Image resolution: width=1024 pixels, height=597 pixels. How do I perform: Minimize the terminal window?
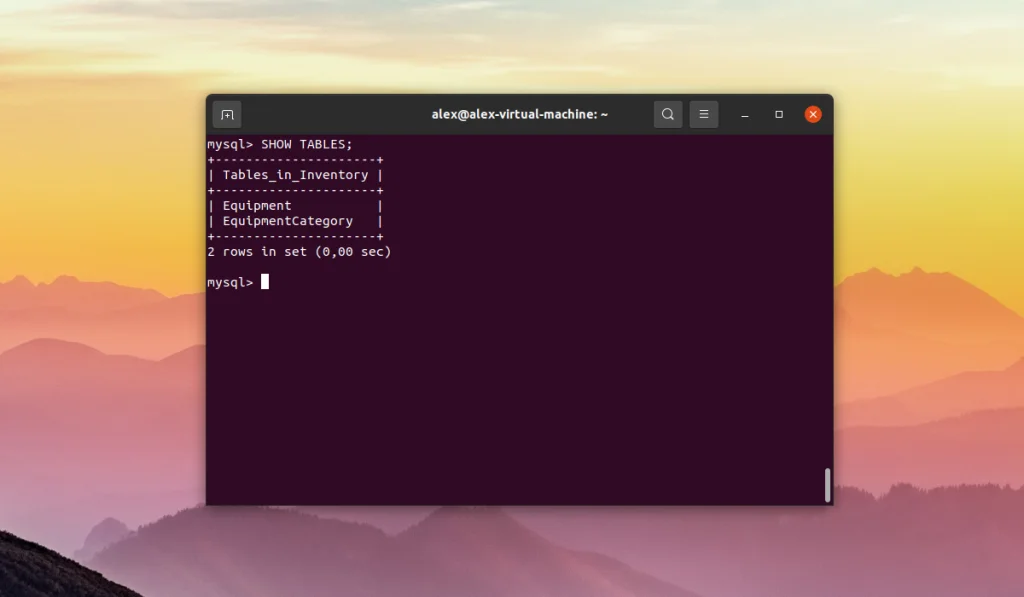pos(744,114)
